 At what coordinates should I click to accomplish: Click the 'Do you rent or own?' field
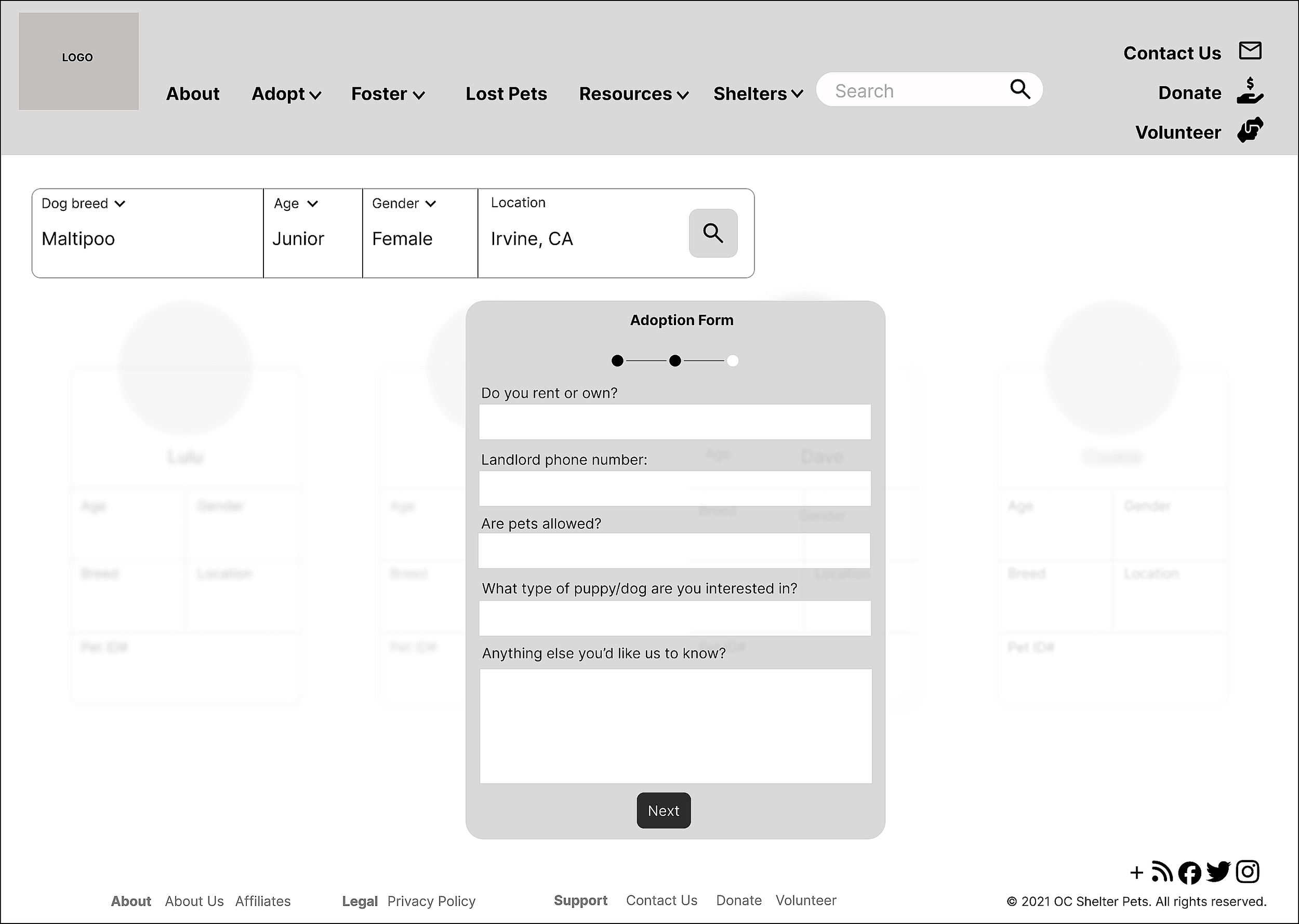pos(674,422)
